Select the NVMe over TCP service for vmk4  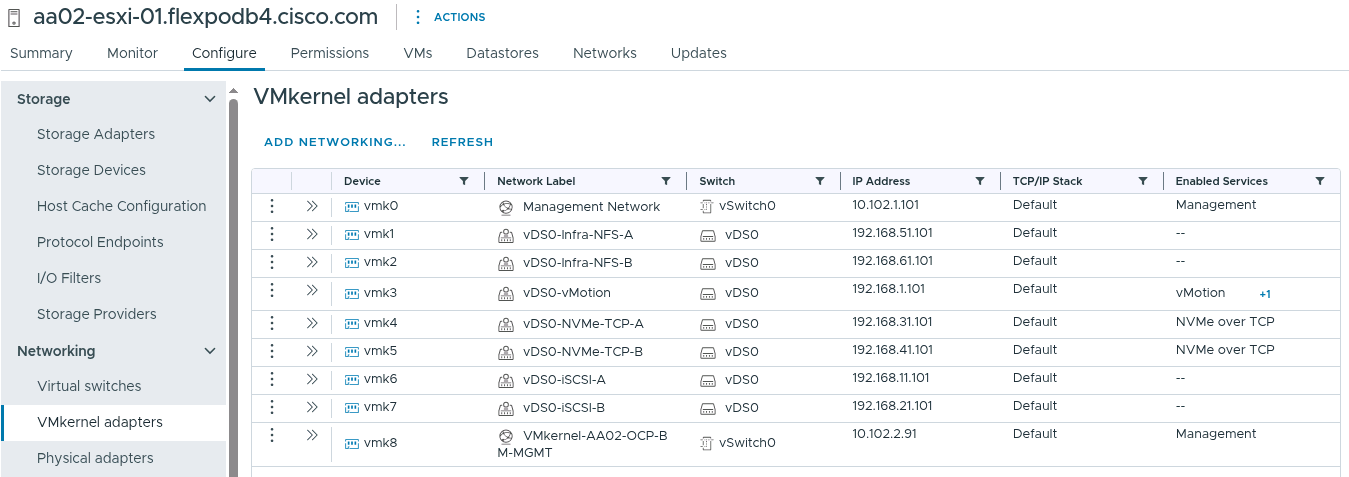pyautogui.click(x=1225, y=322)
